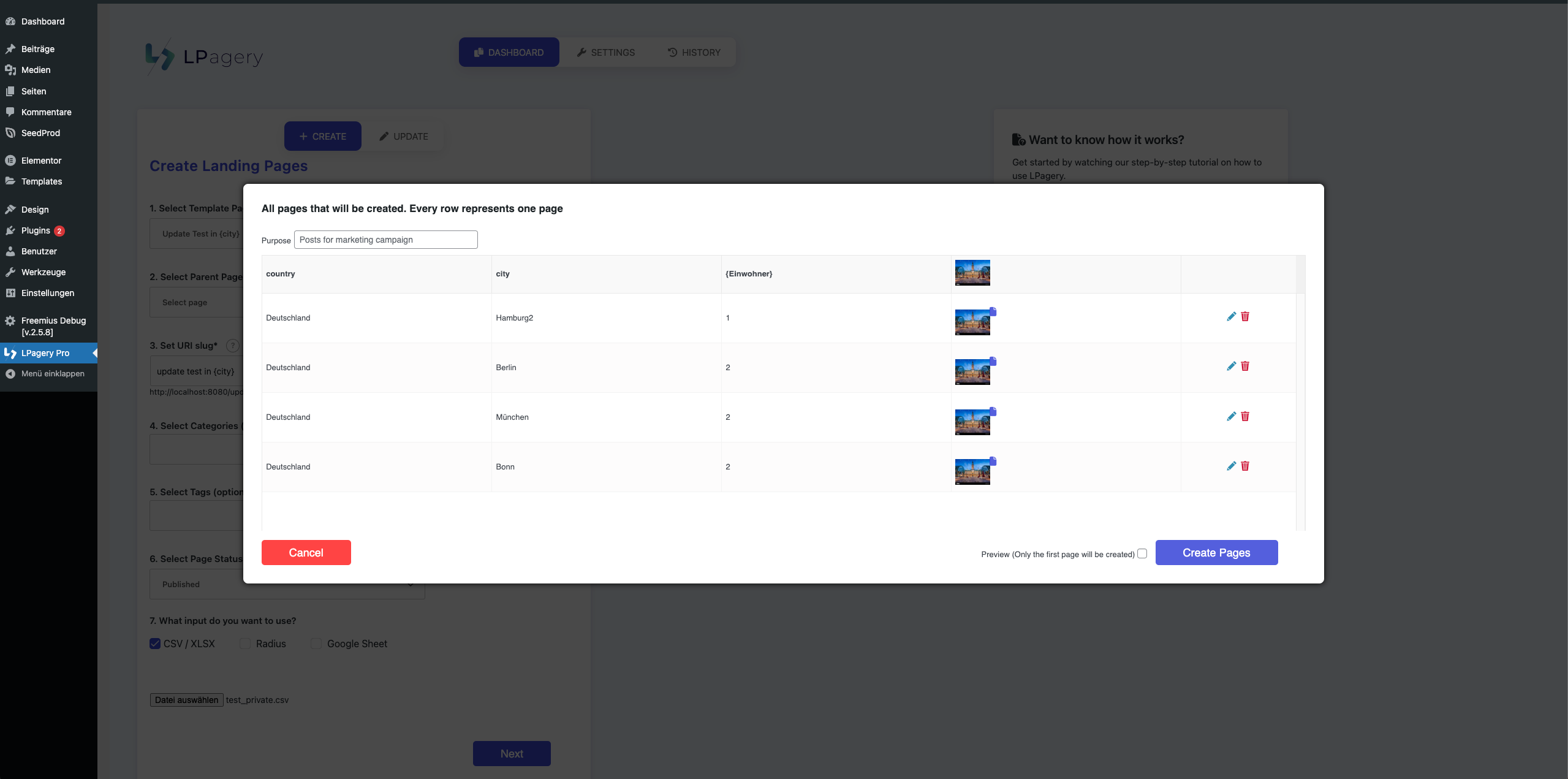1568x779 pixels.
Task: Open Medien in the WordPress sidebar
Action: coord(35,70)
